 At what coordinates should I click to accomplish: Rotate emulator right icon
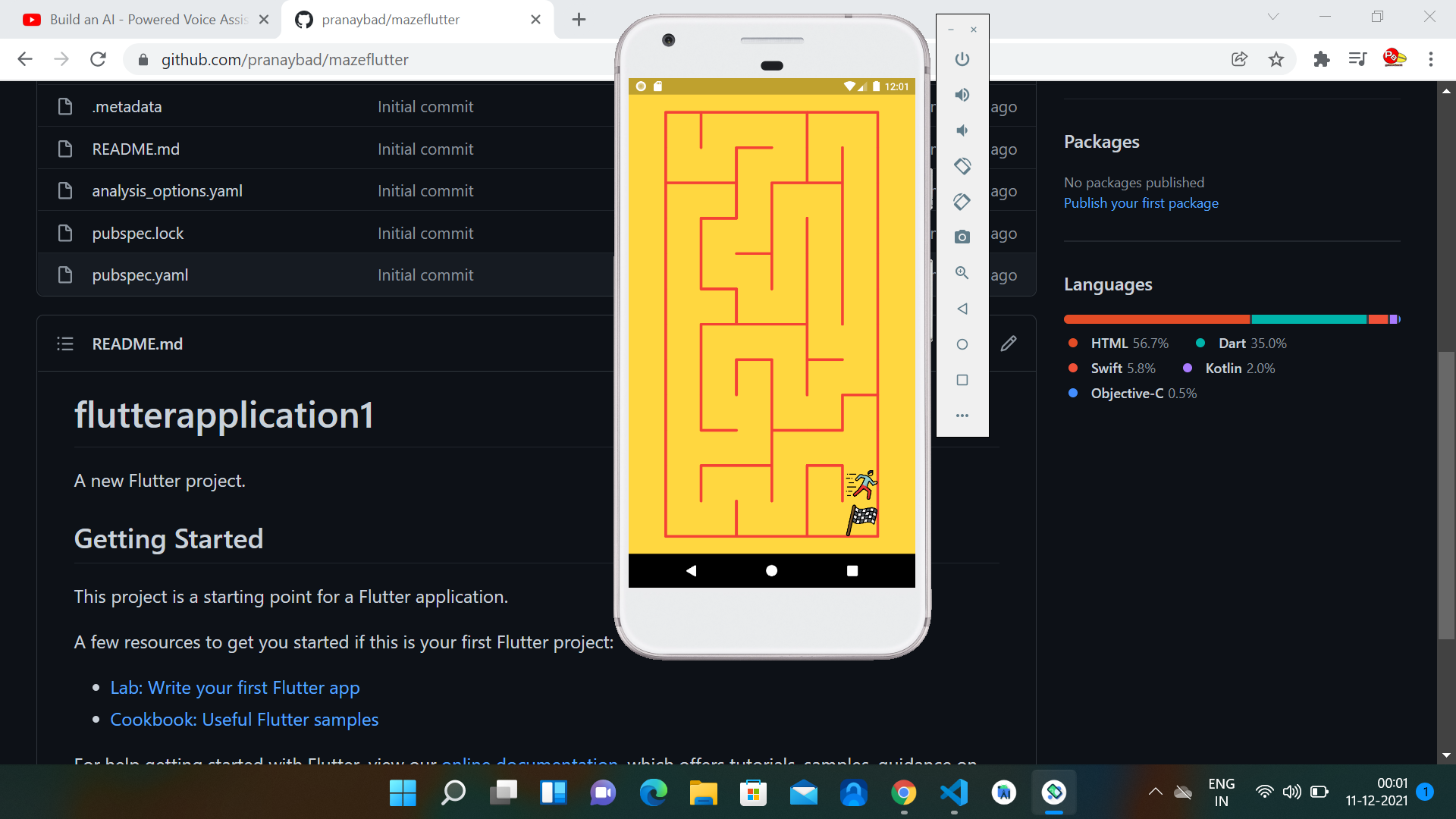[962, 202]
